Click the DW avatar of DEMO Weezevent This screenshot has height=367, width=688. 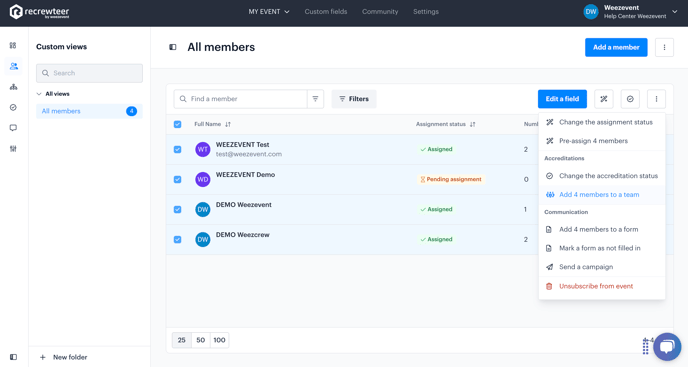pos(203,209)
